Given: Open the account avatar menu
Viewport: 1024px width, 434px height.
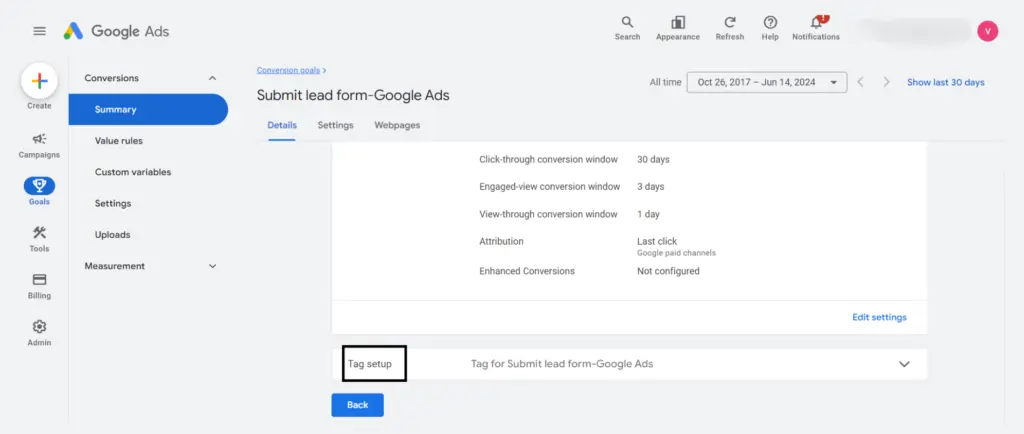Looking at the screenshot, I should coord(987,31).
